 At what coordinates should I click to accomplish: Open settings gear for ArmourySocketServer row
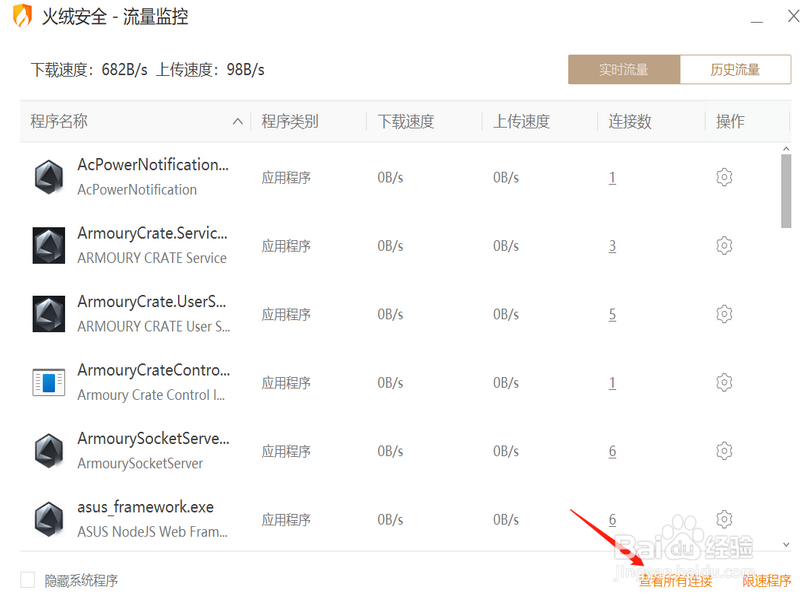coord(724,451)
